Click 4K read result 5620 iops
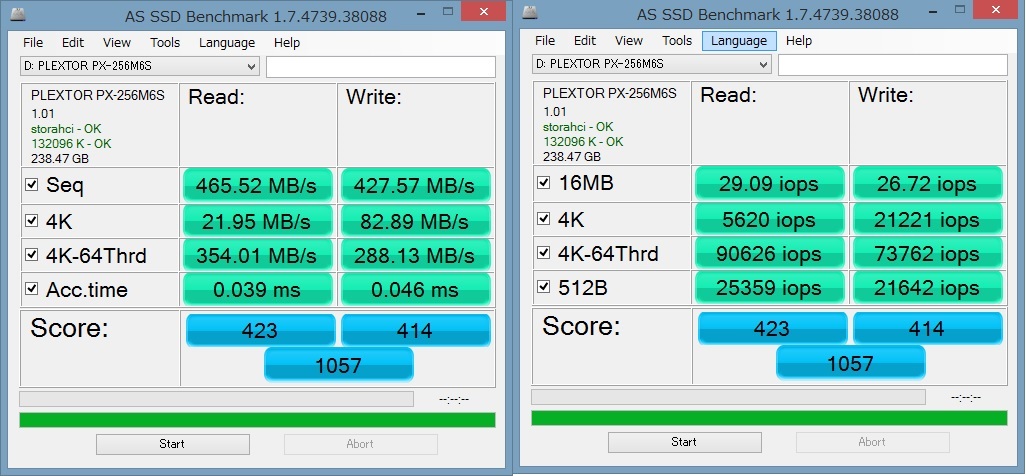Screen dimensions: 1026x476 770,219
